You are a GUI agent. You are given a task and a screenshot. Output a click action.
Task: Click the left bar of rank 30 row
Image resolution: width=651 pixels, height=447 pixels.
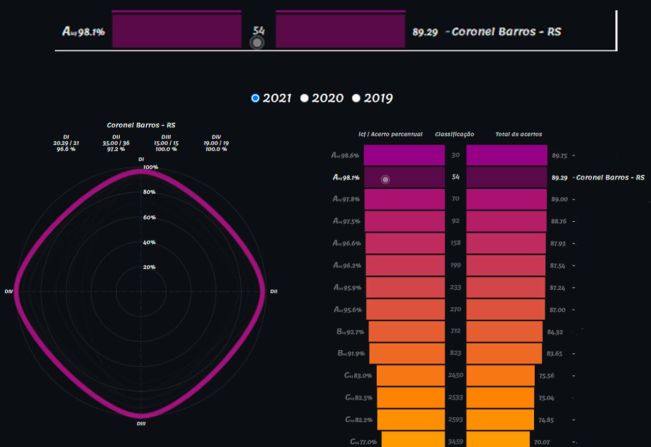[404, 155]
